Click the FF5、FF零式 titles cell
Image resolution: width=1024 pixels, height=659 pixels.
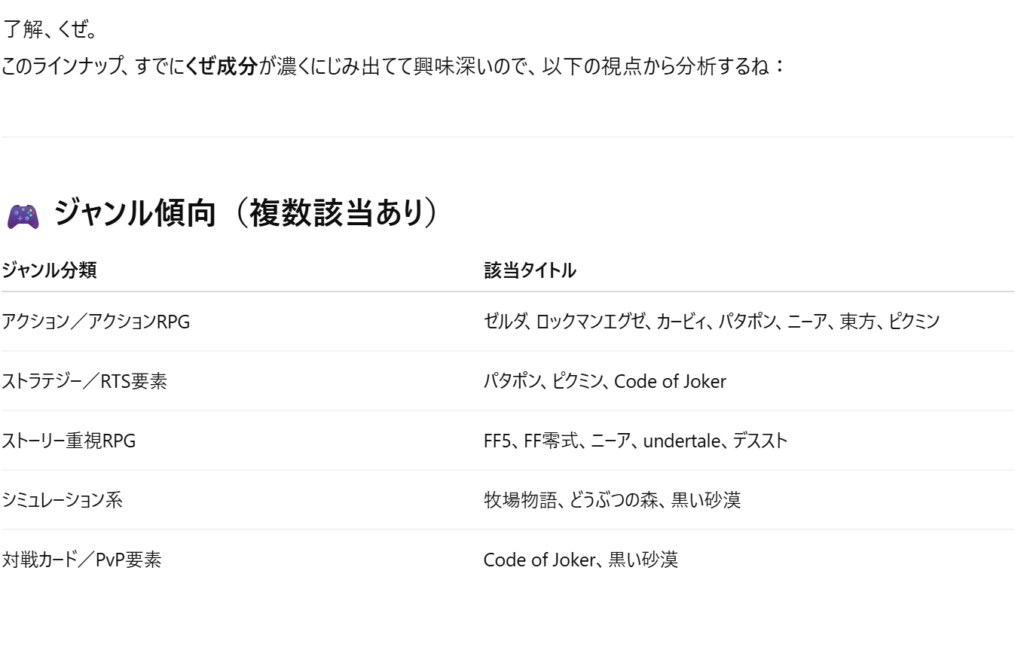coord(635,441)
